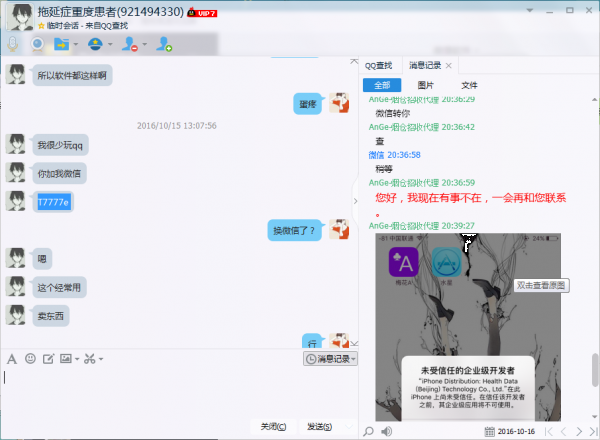
Task: Switch to 消息记录 tab
Action: tap(425, 65)
